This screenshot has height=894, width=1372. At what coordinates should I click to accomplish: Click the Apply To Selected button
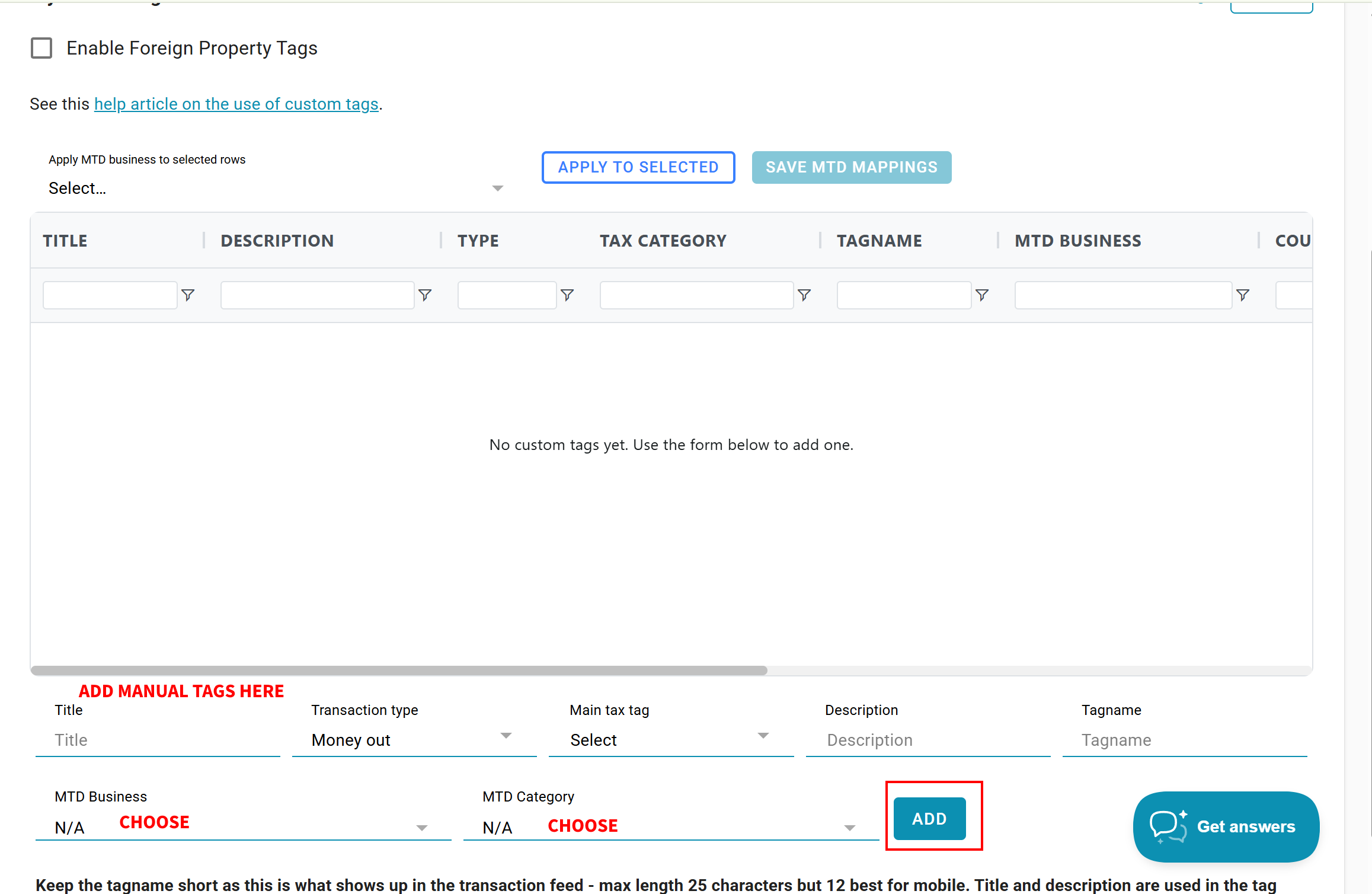638,167
